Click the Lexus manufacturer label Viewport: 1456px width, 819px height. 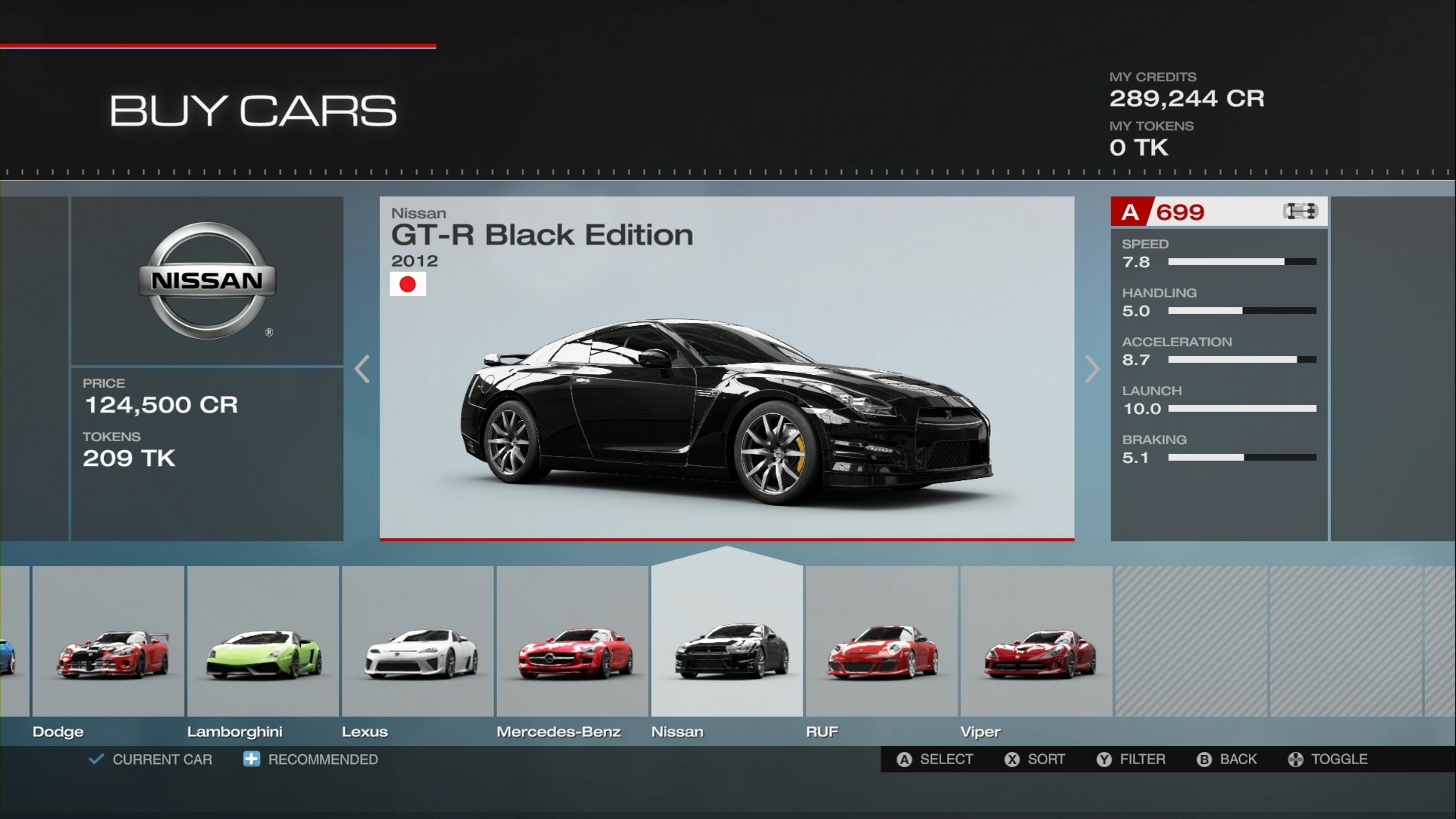[x=364, y=732]
